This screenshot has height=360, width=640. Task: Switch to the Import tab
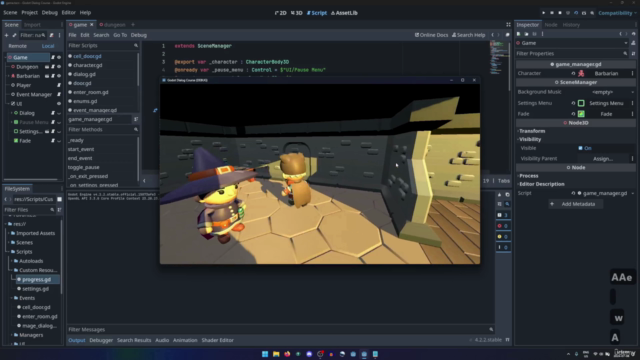pyautogui.click(x=32, y=25)
